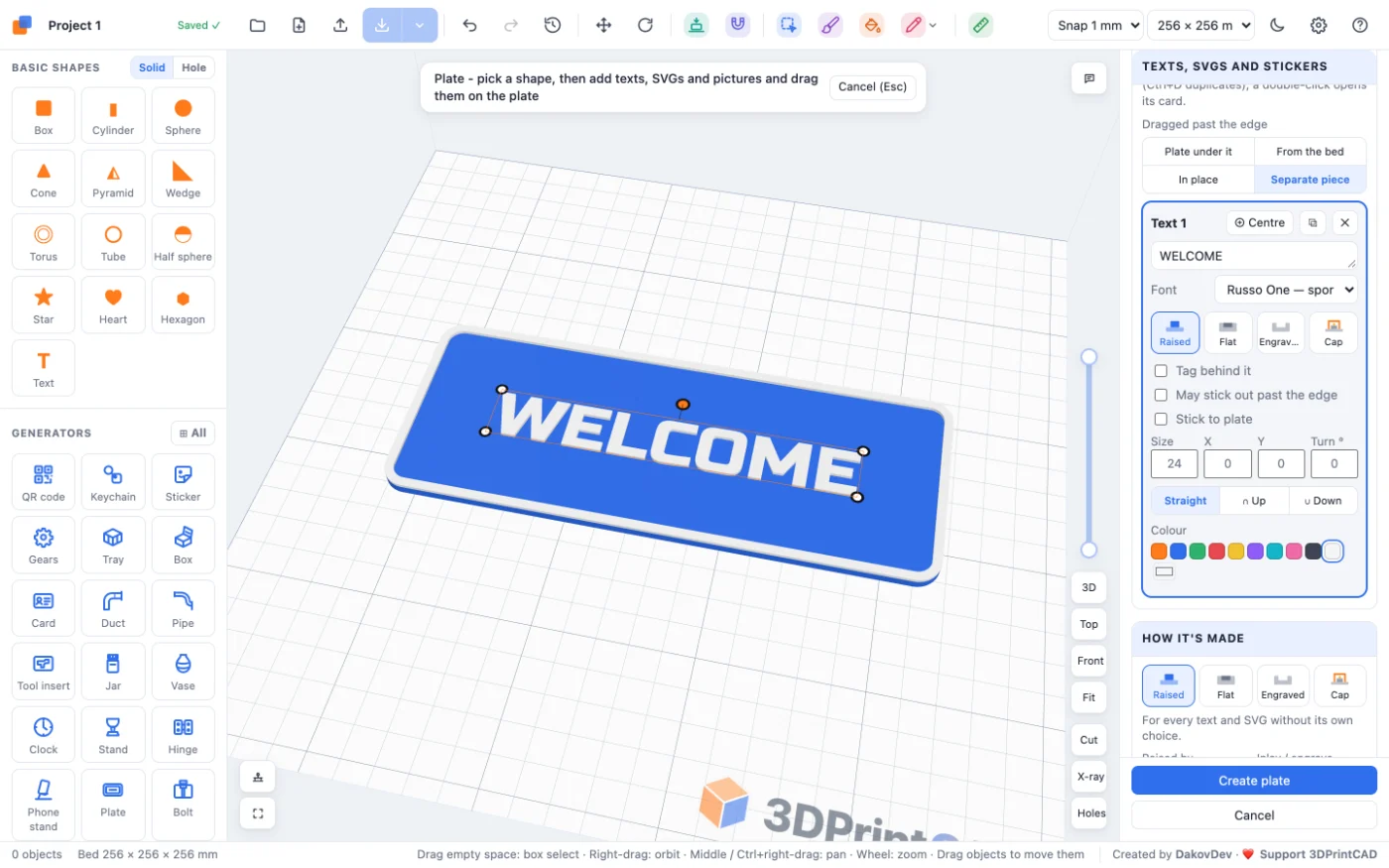This screenshot has height=868, width=1389.
Task: Launch the Gears generator
Action: point(44,545)
